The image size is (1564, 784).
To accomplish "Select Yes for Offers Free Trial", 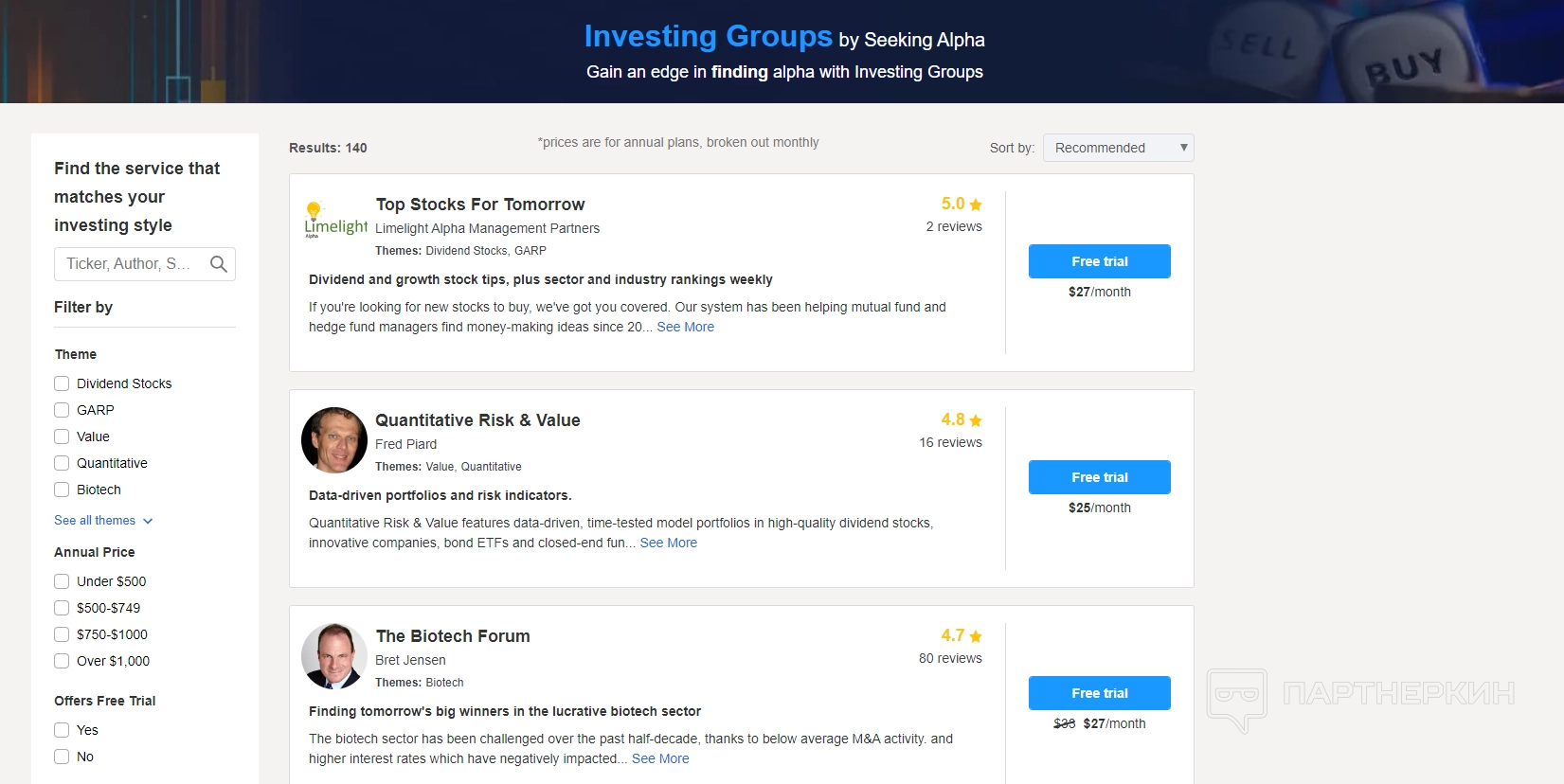I will [62, 730].
